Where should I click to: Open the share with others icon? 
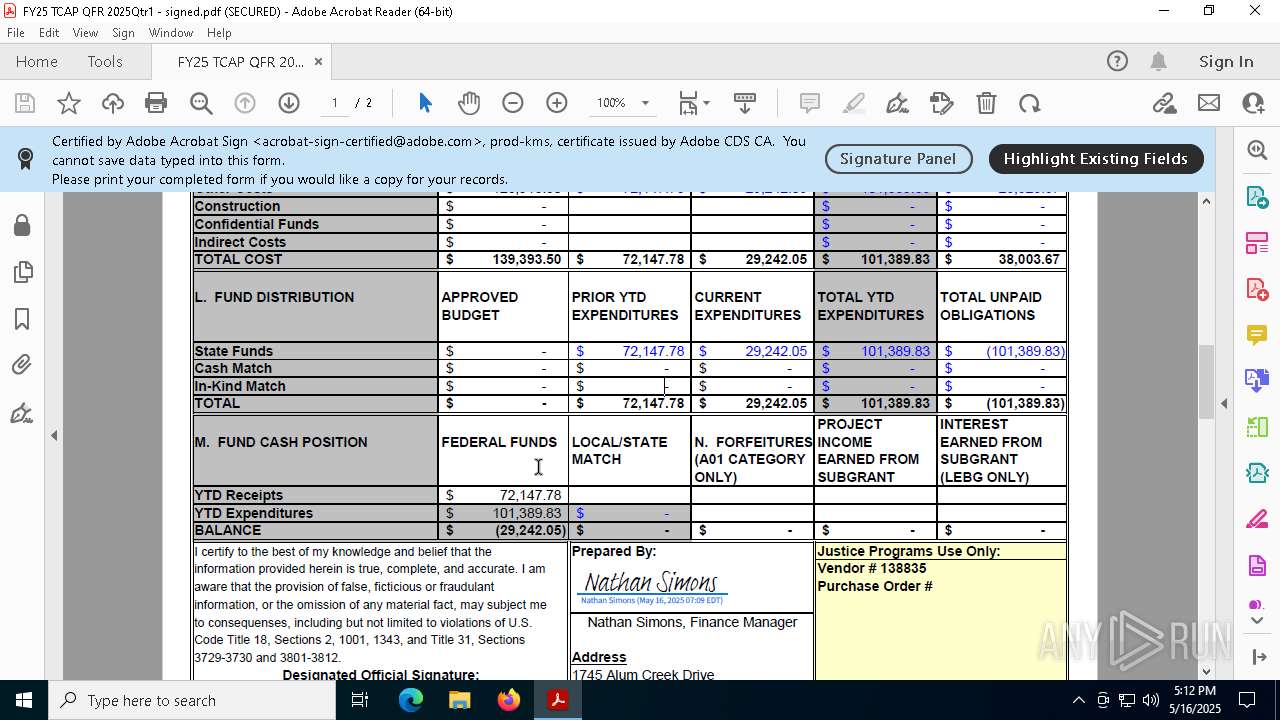pyautogui.click(x=1253, y=103)
